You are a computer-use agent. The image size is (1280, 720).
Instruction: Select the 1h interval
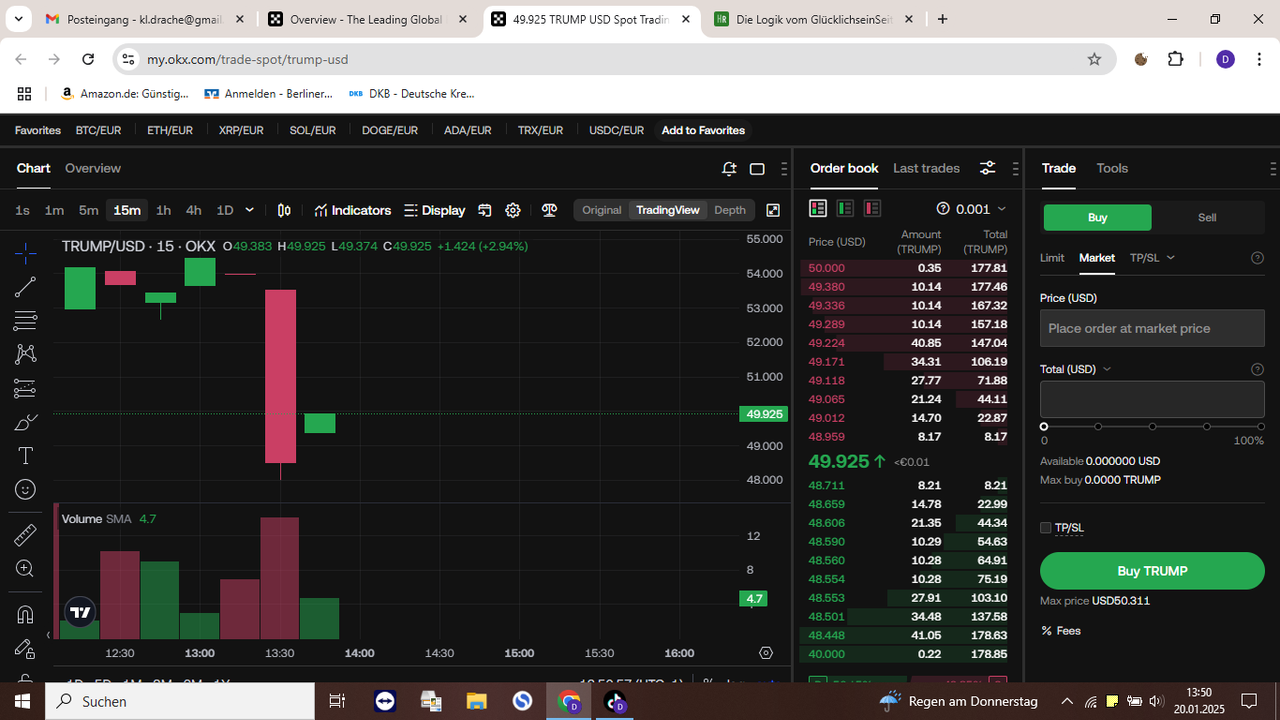coord(163,210)
